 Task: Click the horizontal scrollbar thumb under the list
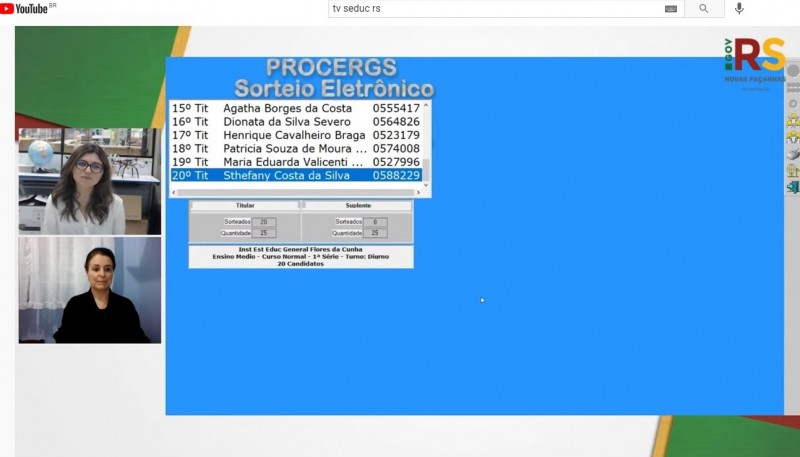coord(296,192)
